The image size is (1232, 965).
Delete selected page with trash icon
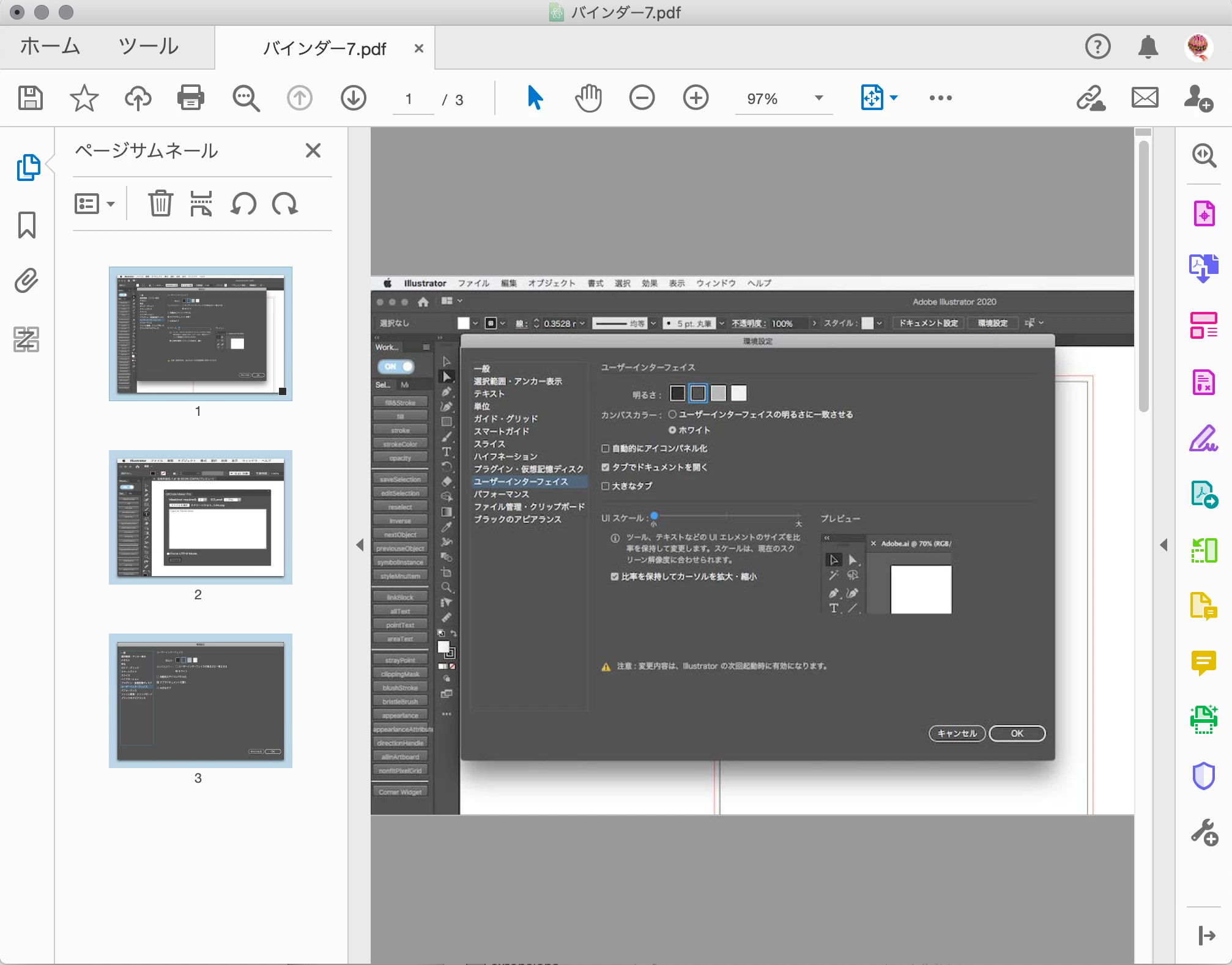(160, 204)
